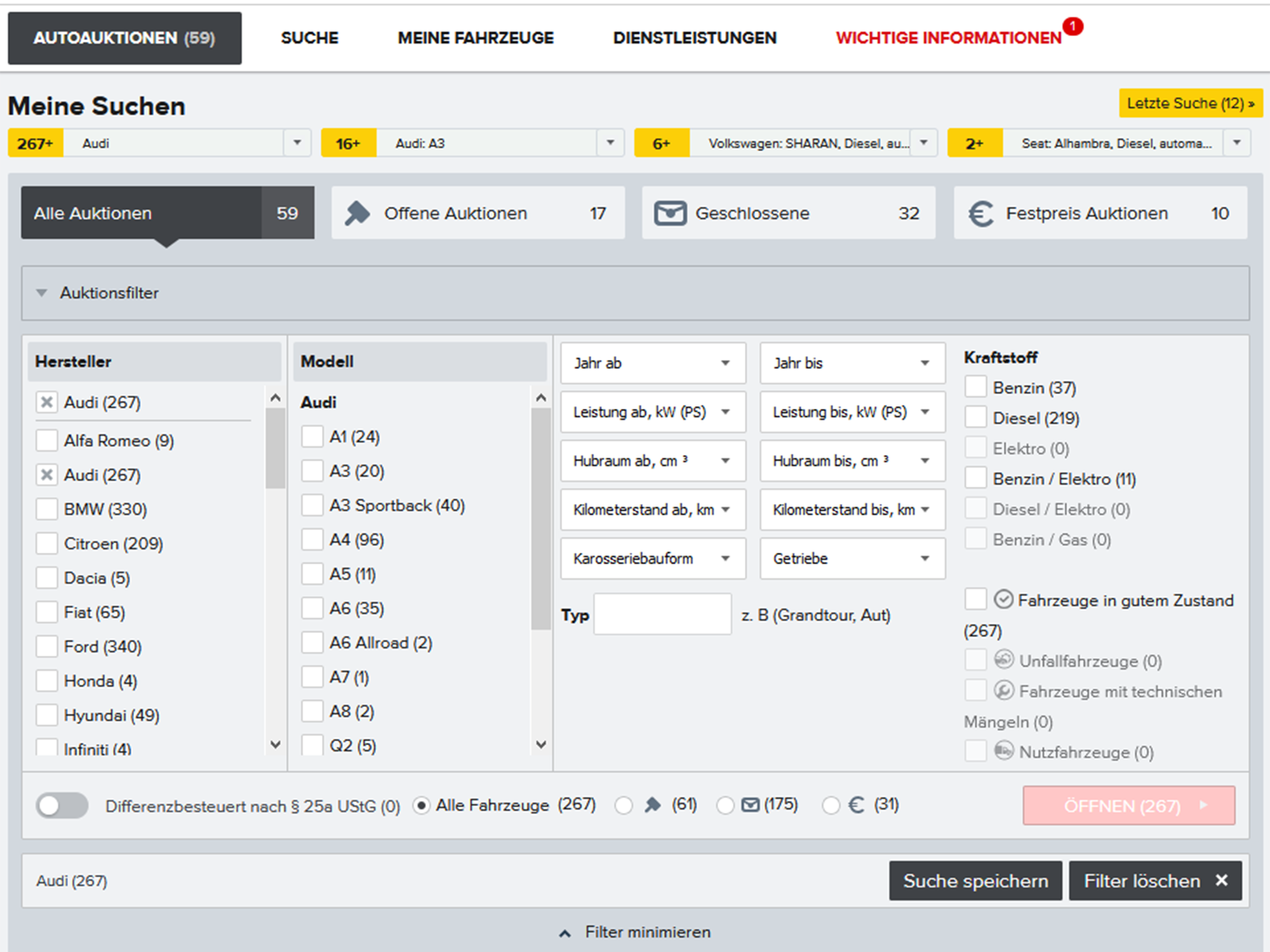The image size is (1270, 952).
Task: Switch to Offene Auktionen tab
Action: [x=478, y=213]
